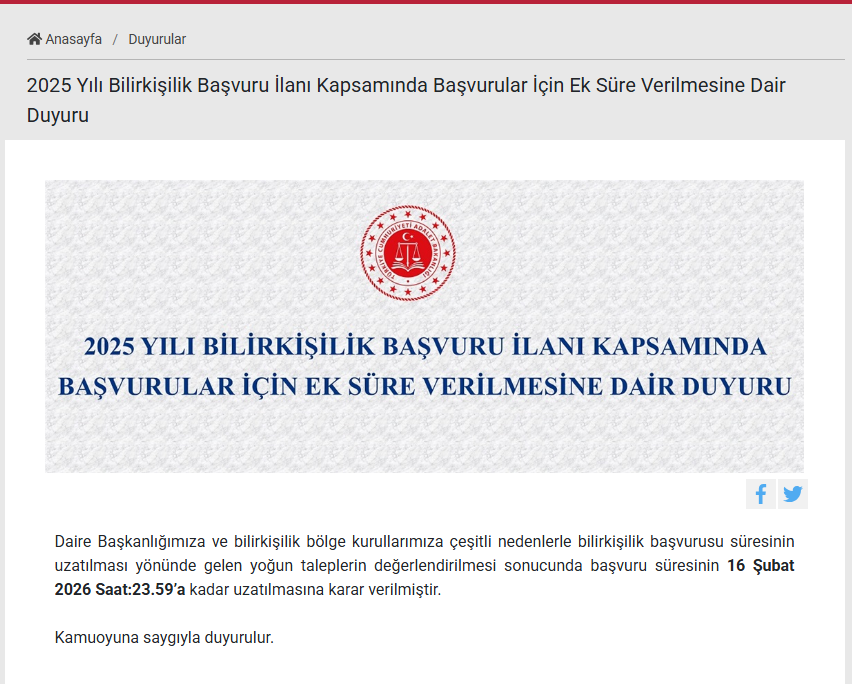Viewport: 852px width, 684px height.
Task: Open the Duyurular breadcrumb link
Action: click(157, 39)
